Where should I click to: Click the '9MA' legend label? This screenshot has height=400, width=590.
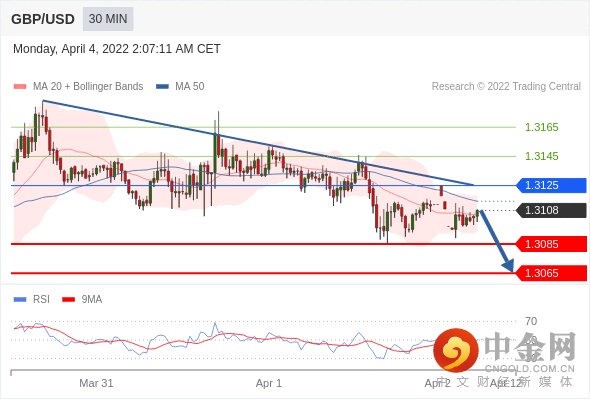92,300
